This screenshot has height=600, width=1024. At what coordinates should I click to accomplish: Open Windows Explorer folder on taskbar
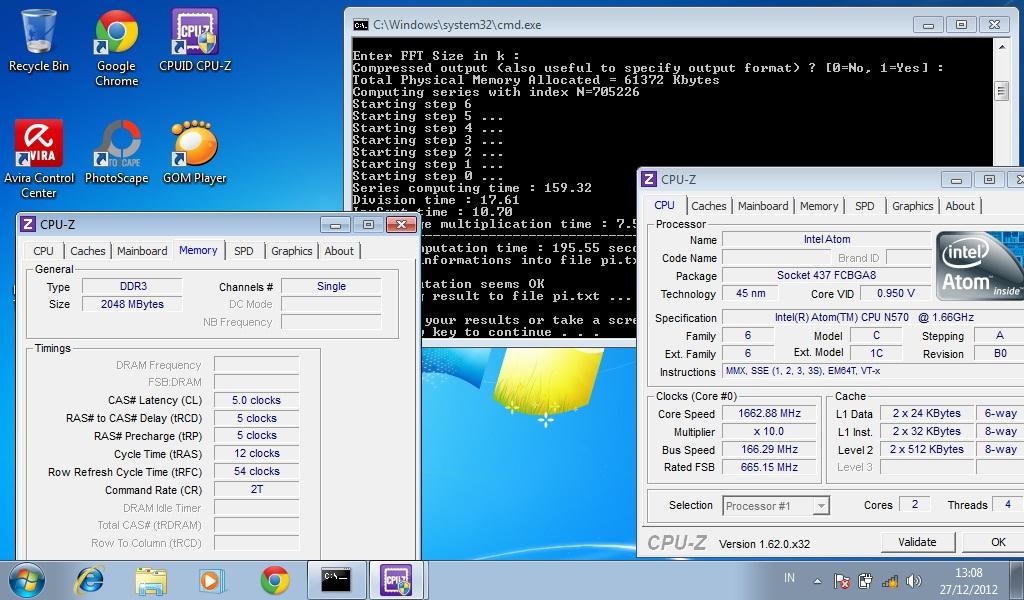pos(151,580)
